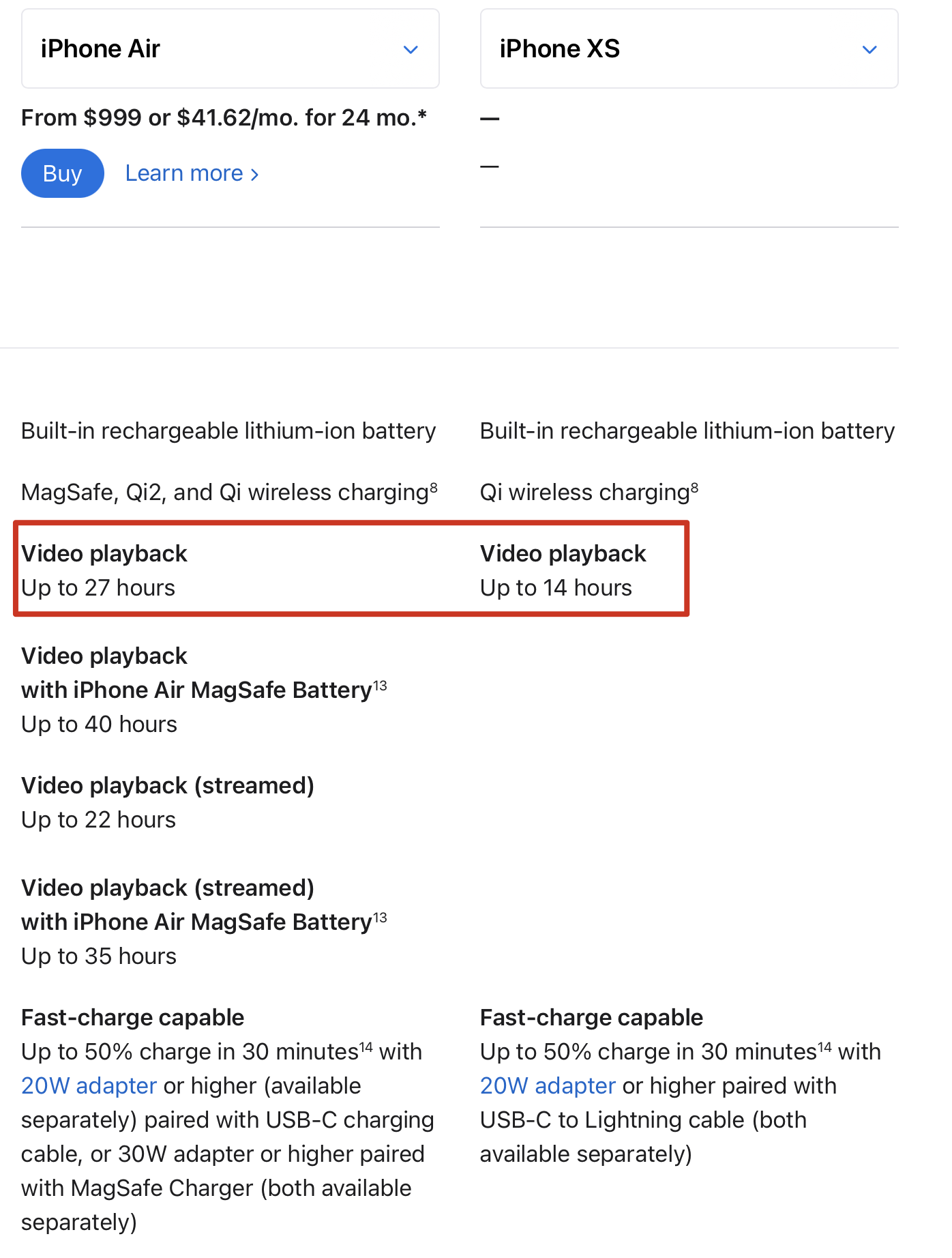Click footnote 14 in iPhone Air fast-charge text
Screen dimensions: 952x1258
point(366,1047)
